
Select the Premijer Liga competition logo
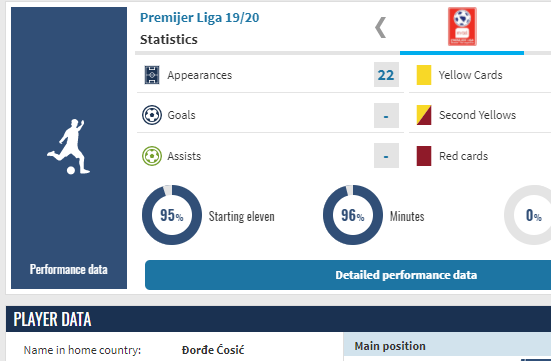[x=462, y=27]
